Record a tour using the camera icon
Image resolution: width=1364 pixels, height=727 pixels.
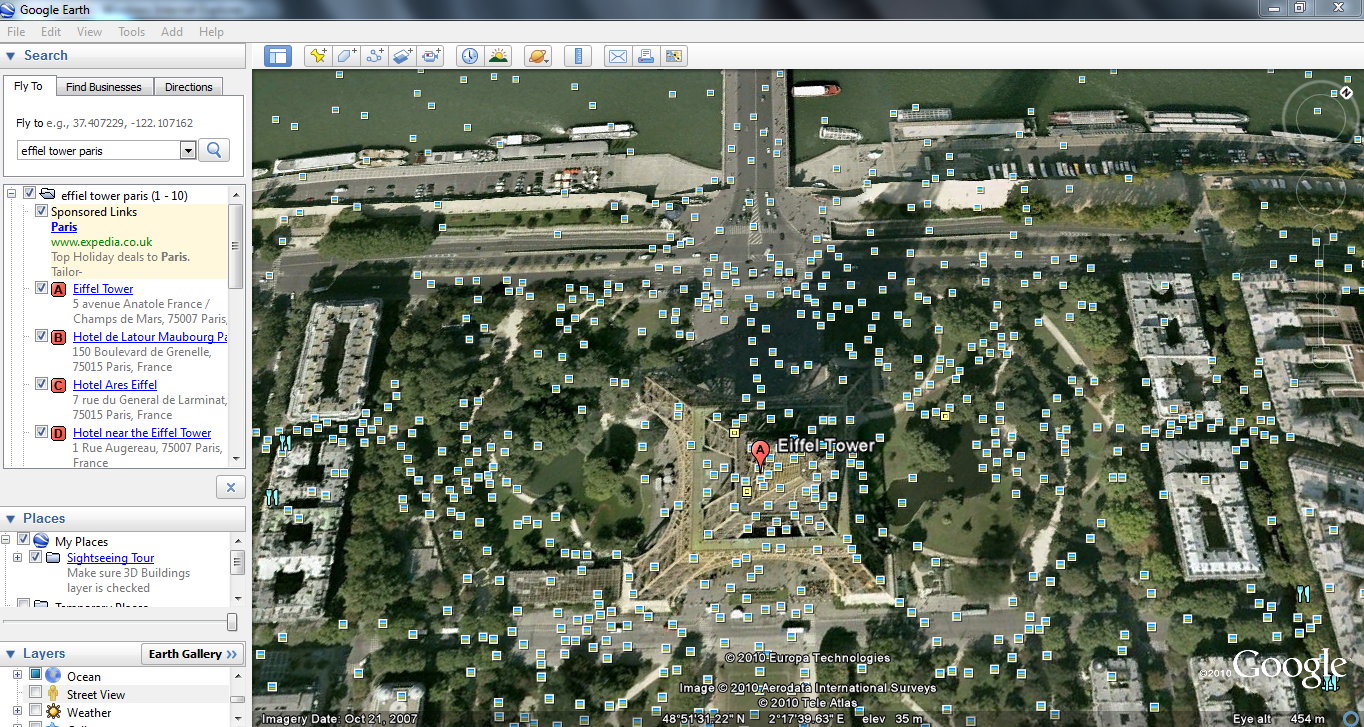[431, 56]
